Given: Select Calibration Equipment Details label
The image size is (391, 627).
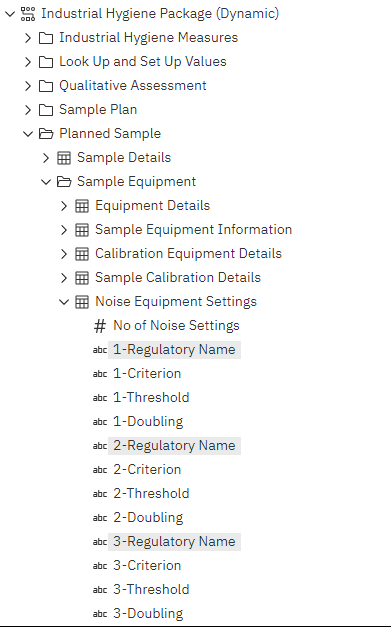Looking at the screenshot, I should (188, 254).
